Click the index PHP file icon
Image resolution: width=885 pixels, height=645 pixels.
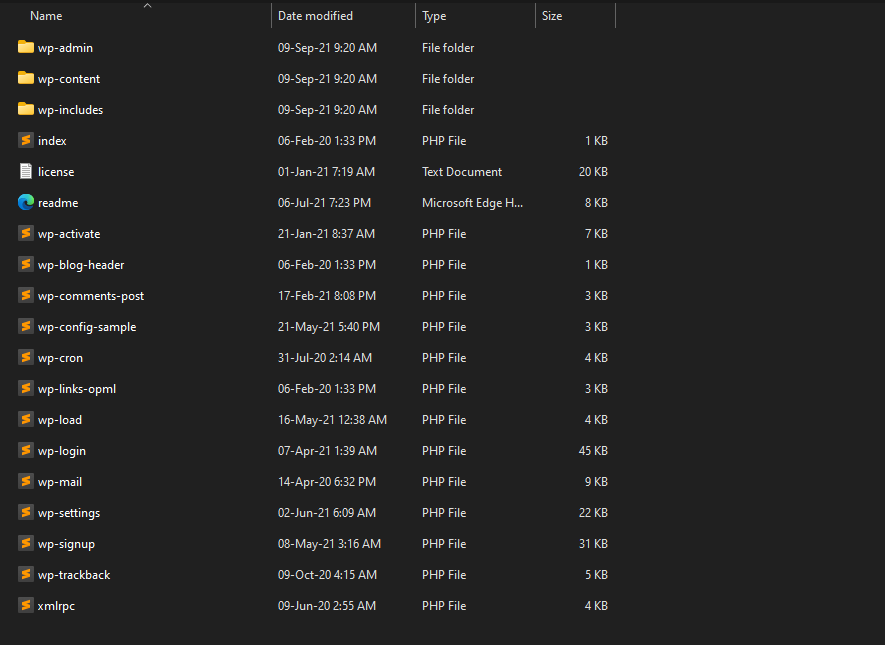point(25,140)
